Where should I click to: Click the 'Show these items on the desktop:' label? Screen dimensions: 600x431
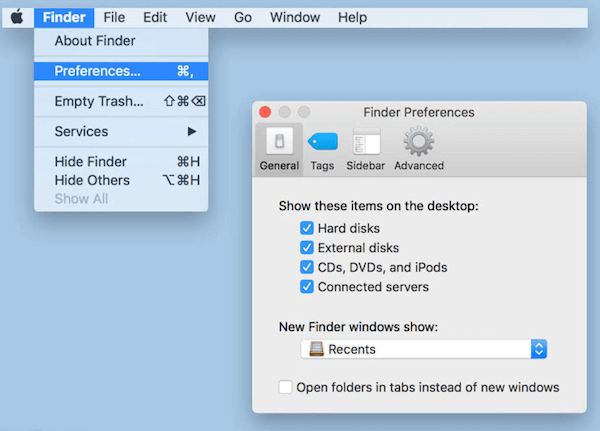tap(378, 206)
